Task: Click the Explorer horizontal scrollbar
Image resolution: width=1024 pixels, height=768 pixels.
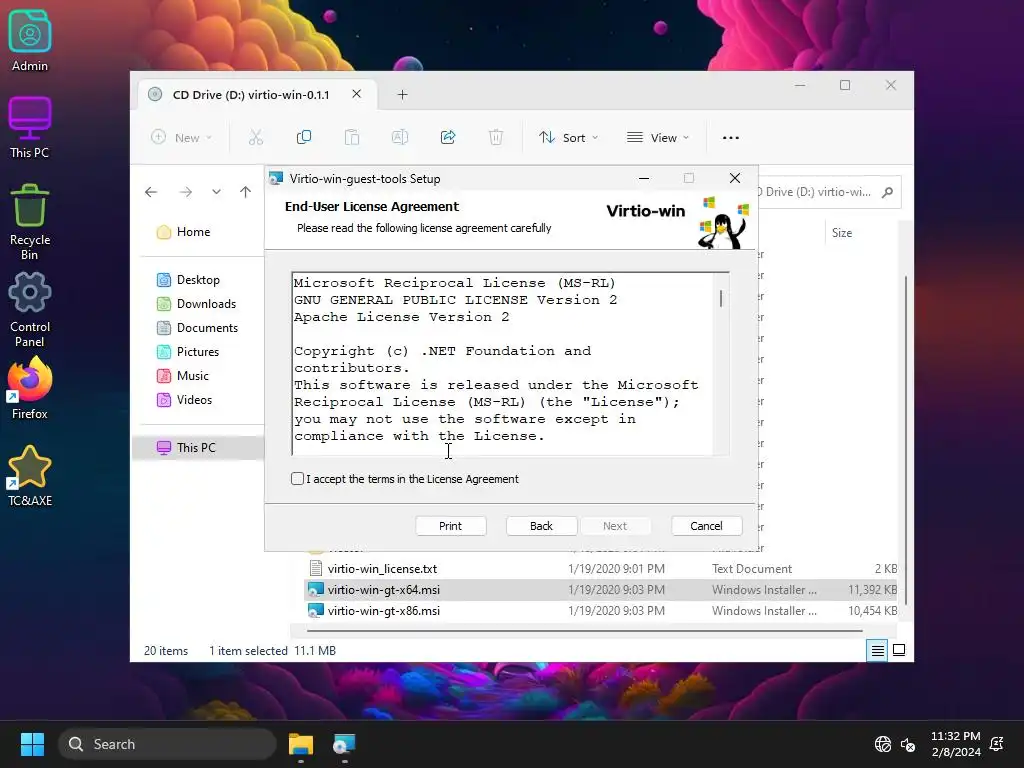Action: [x=584, y=631]
